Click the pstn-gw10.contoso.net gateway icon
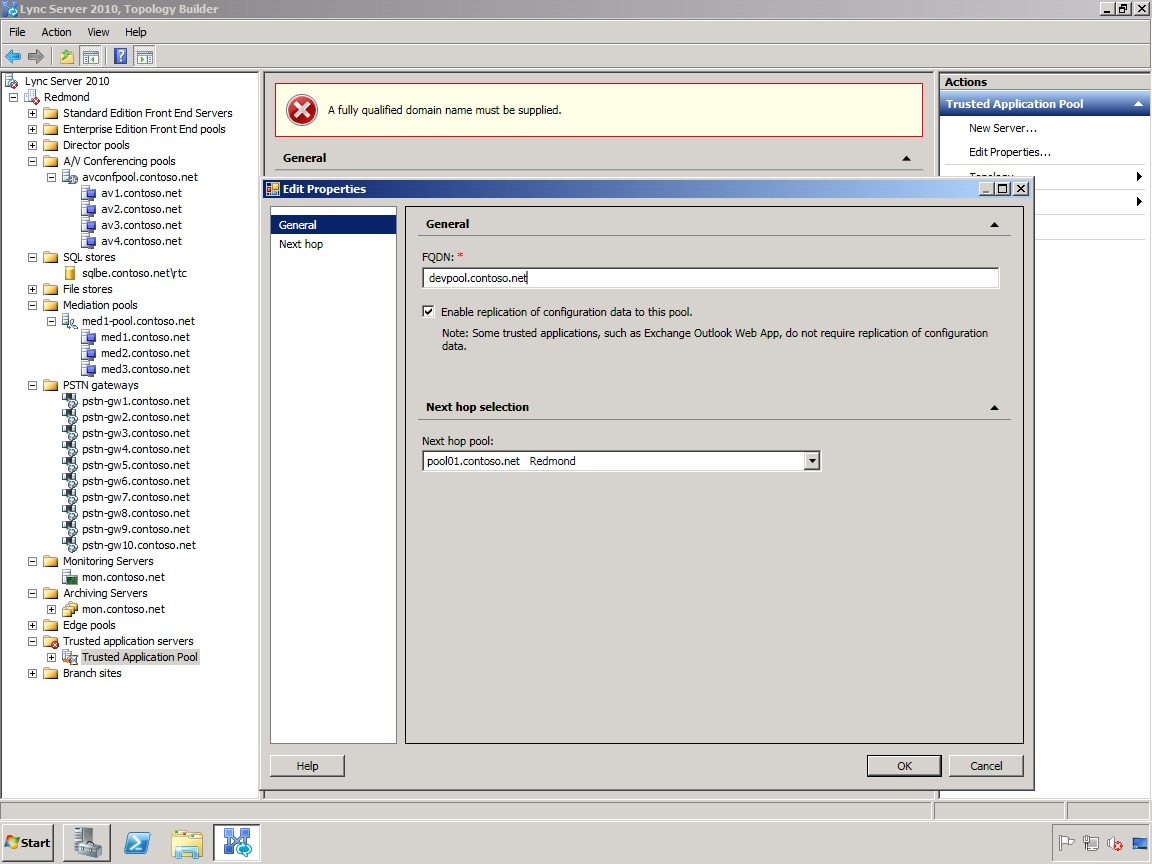 coord(70,545)
